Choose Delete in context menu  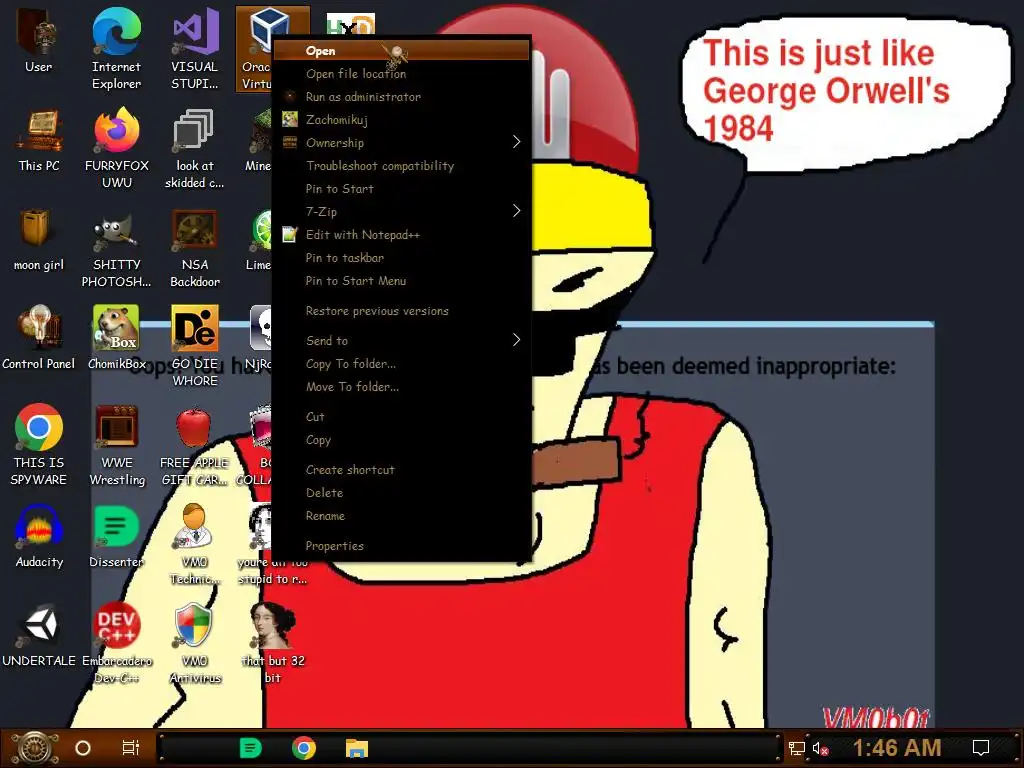point(401,492)
